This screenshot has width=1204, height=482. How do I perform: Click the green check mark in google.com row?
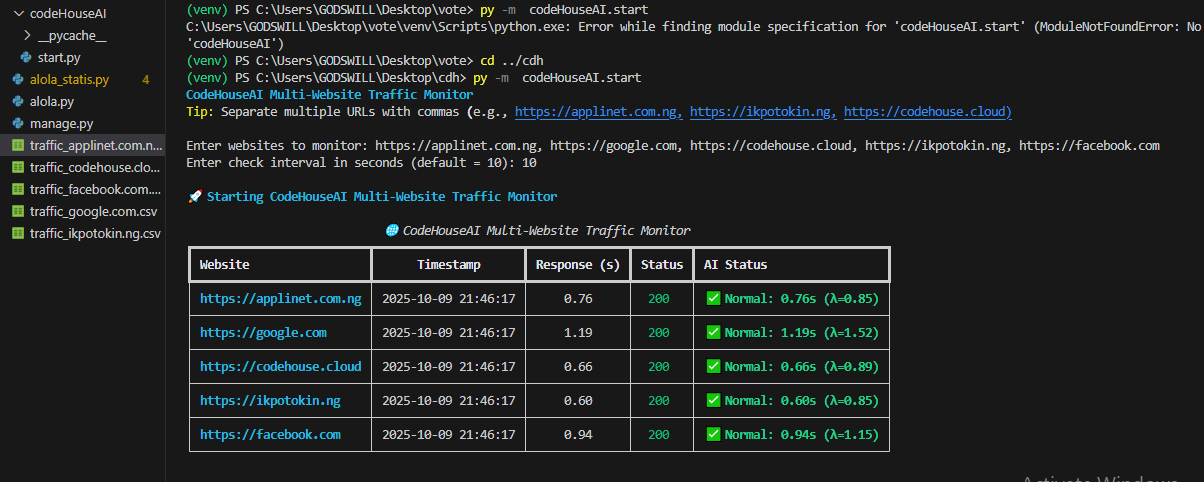pos(713,332)
